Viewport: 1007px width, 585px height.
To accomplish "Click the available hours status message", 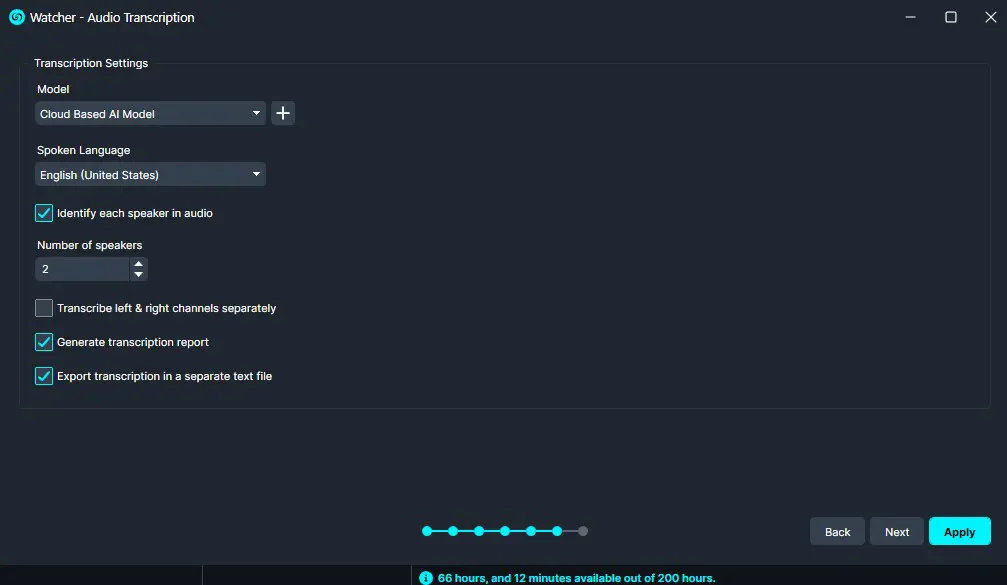I will coord(576,578).
